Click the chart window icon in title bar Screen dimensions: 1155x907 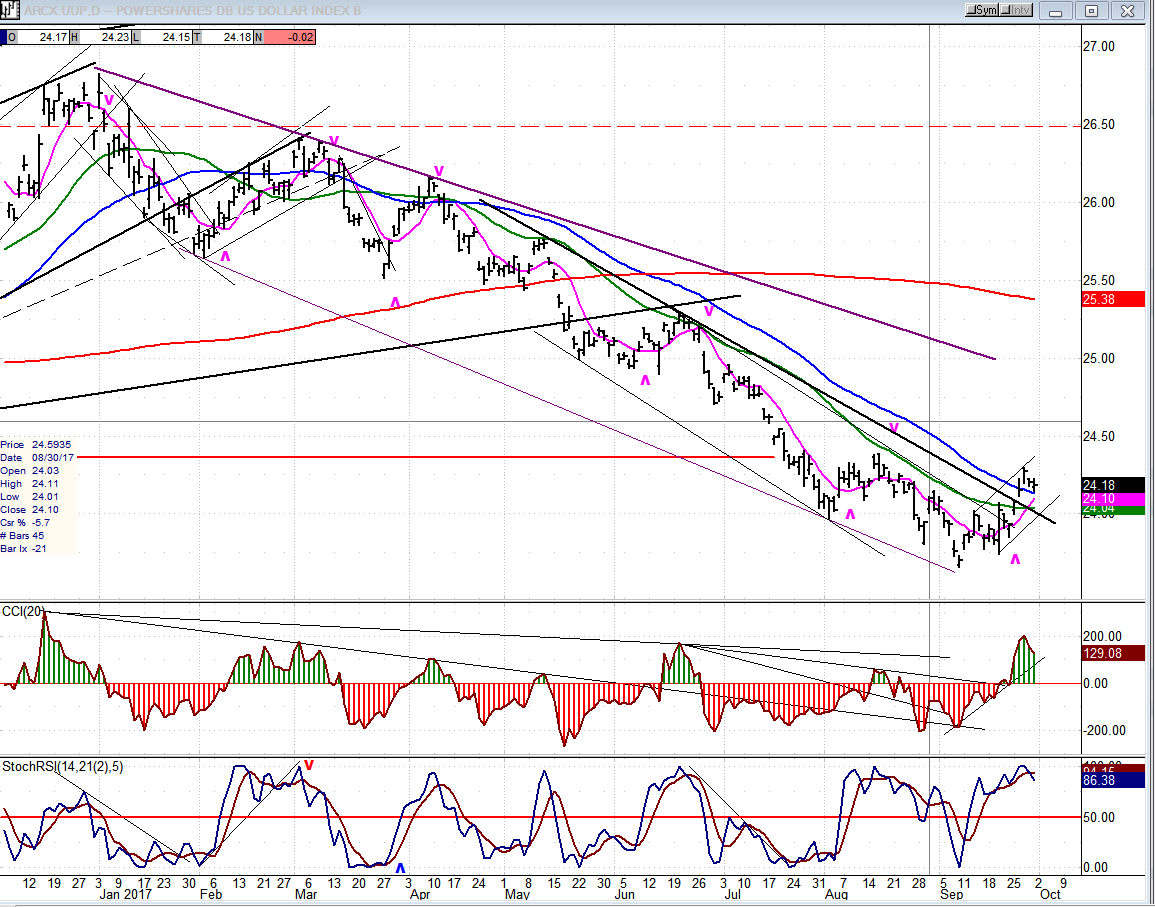point(11,10)
